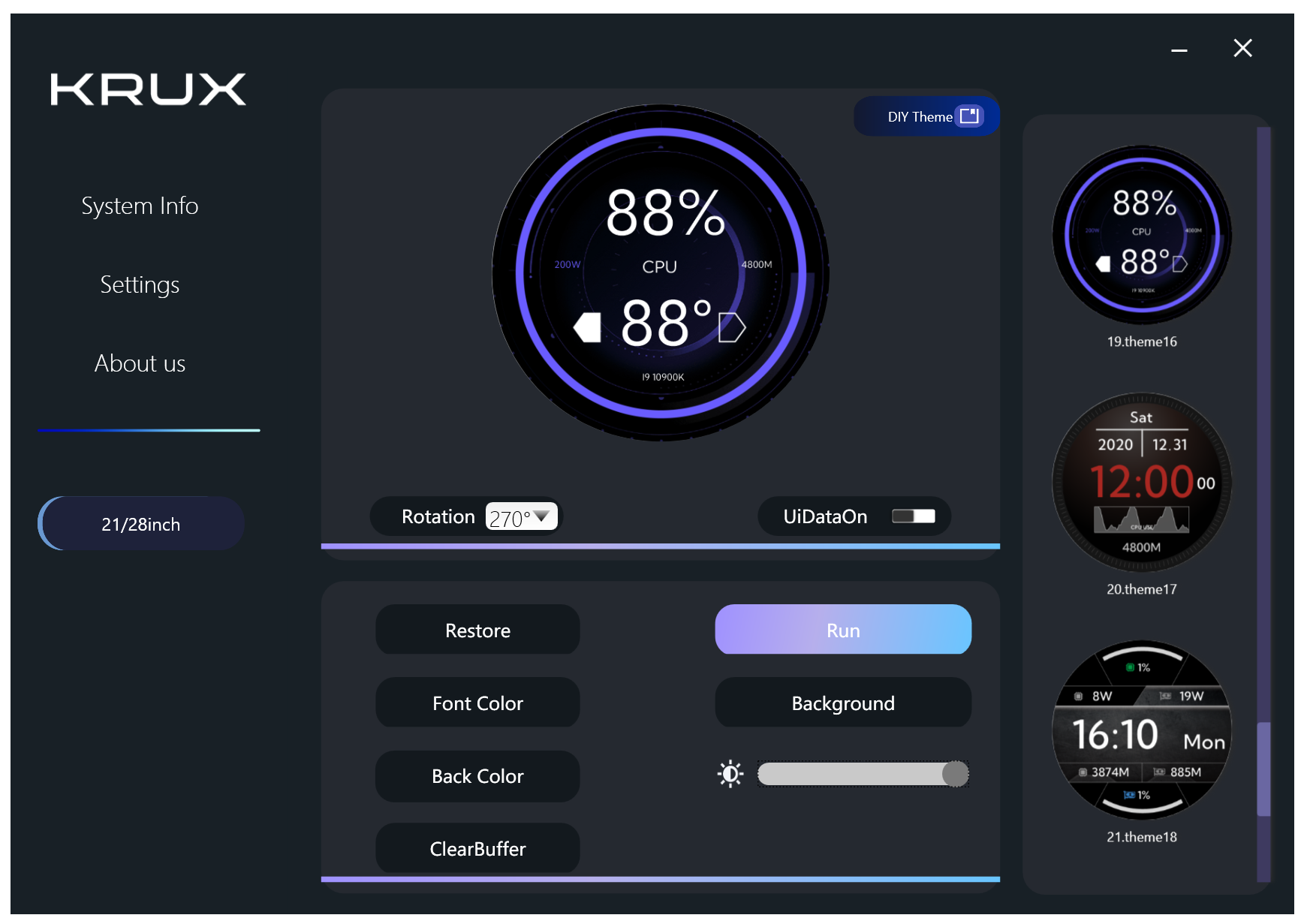This screenshot has height=924, width=1304.
Task: Close the KRUX application window
Action: pos(1242,48)
